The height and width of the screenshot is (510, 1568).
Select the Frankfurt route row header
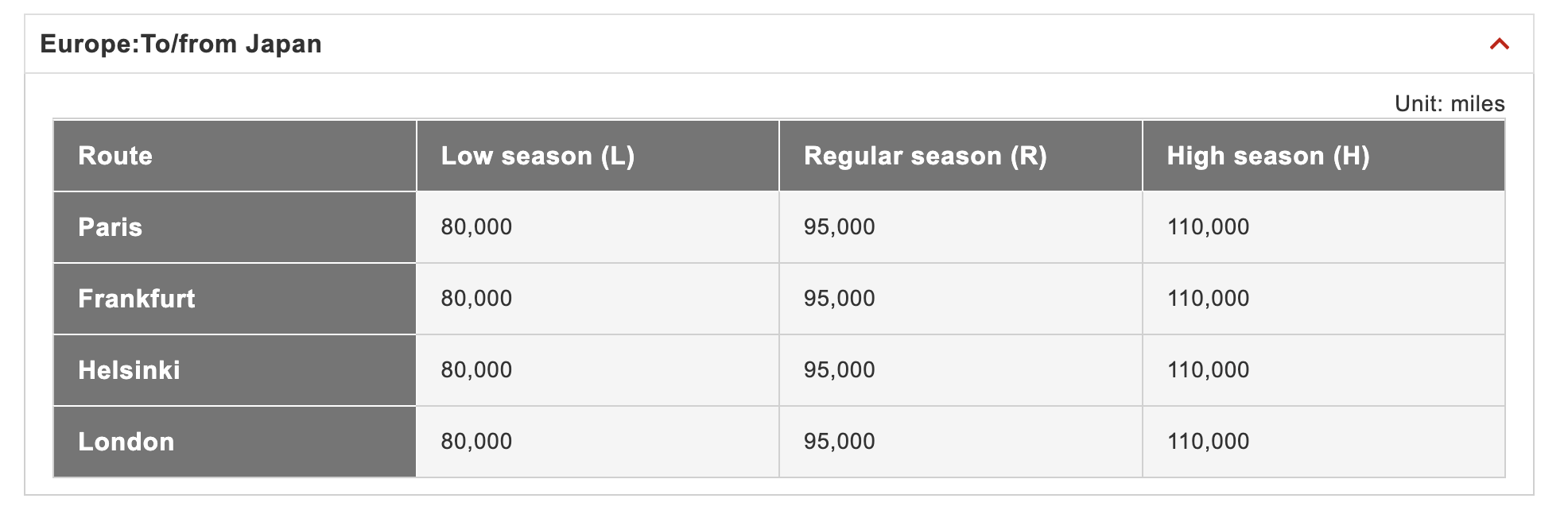click(x=137, y=299)
